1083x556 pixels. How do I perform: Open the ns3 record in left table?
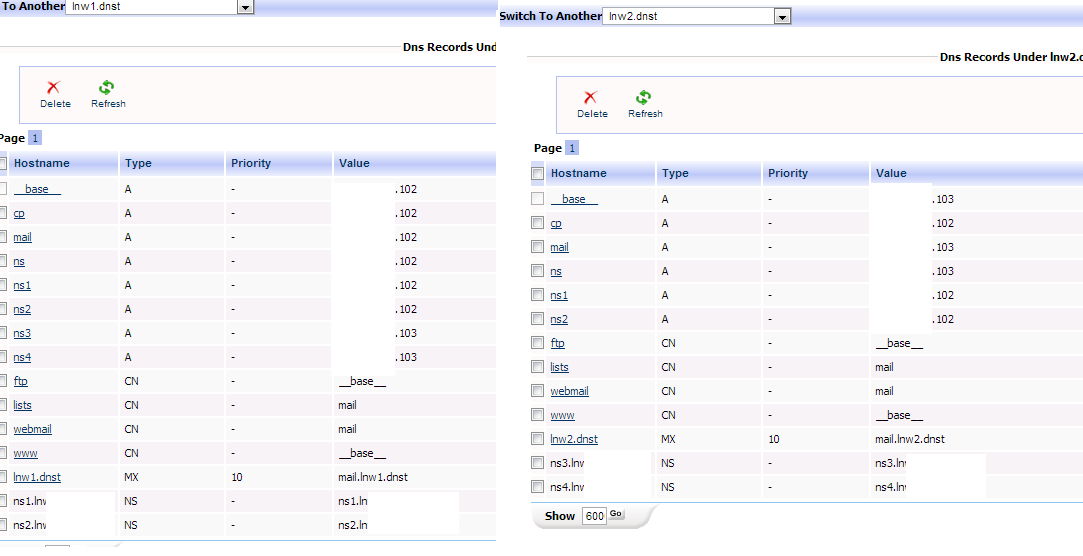[22, 333]
